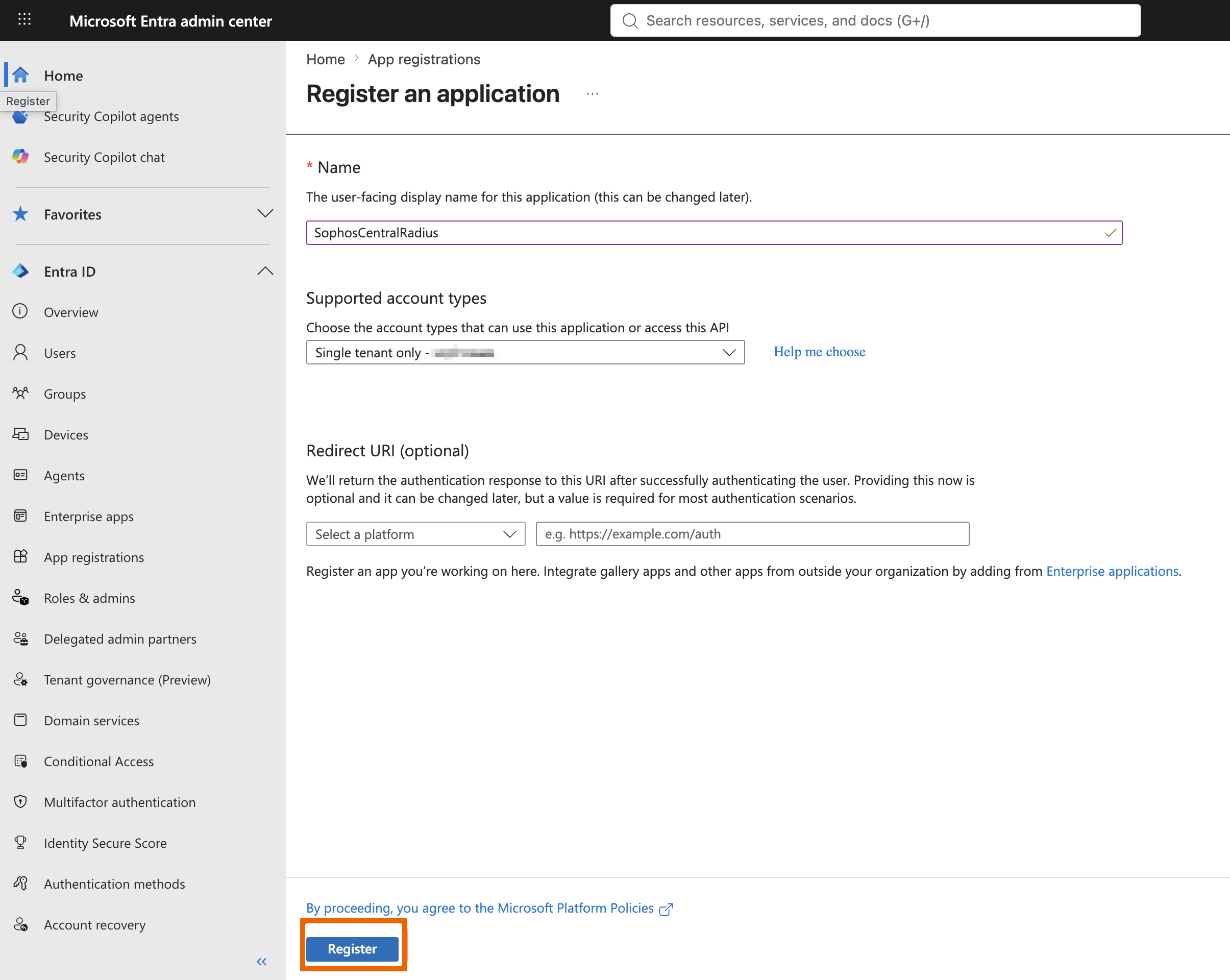Open Overview in the sidebar
Viewport: 1230px width, 980px height.
click(71, 312)
